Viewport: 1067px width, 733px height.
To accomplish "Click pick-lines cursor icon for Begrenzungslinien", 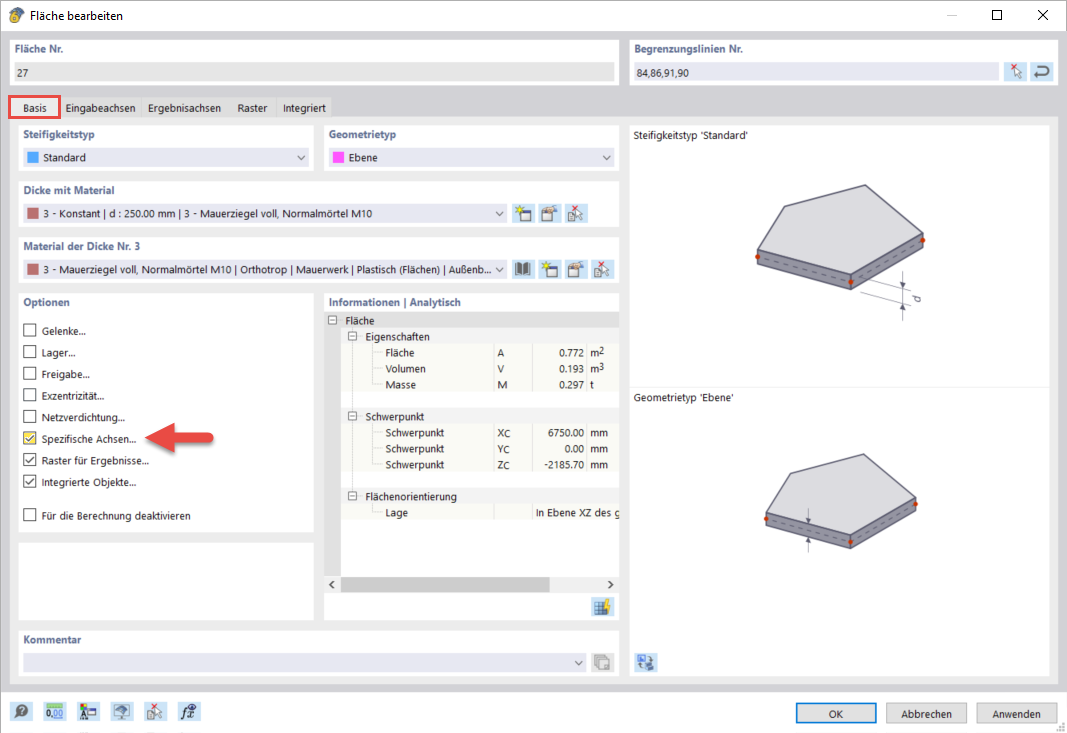I will click(x=1015, y=71).
